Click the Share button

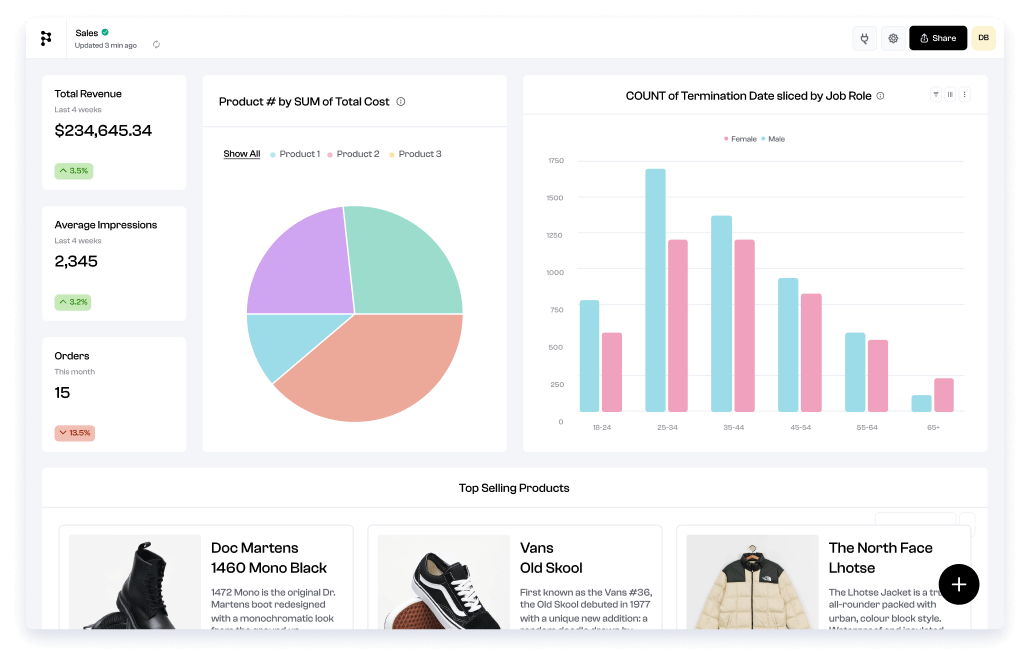pos(937,38)
